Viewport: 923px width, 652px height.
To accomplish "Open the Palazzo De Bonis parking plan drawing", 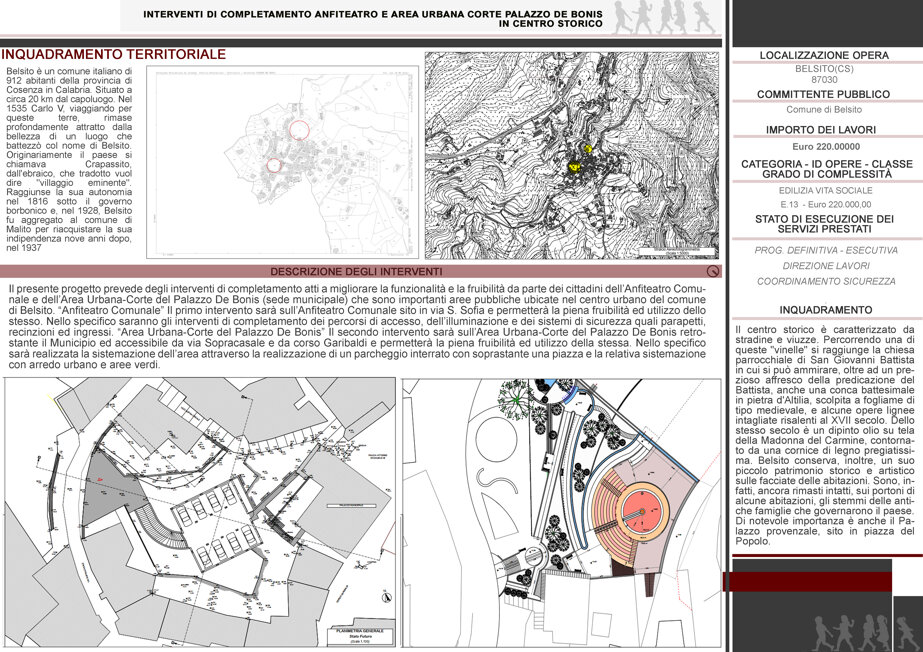I will (x=200, y=513).
